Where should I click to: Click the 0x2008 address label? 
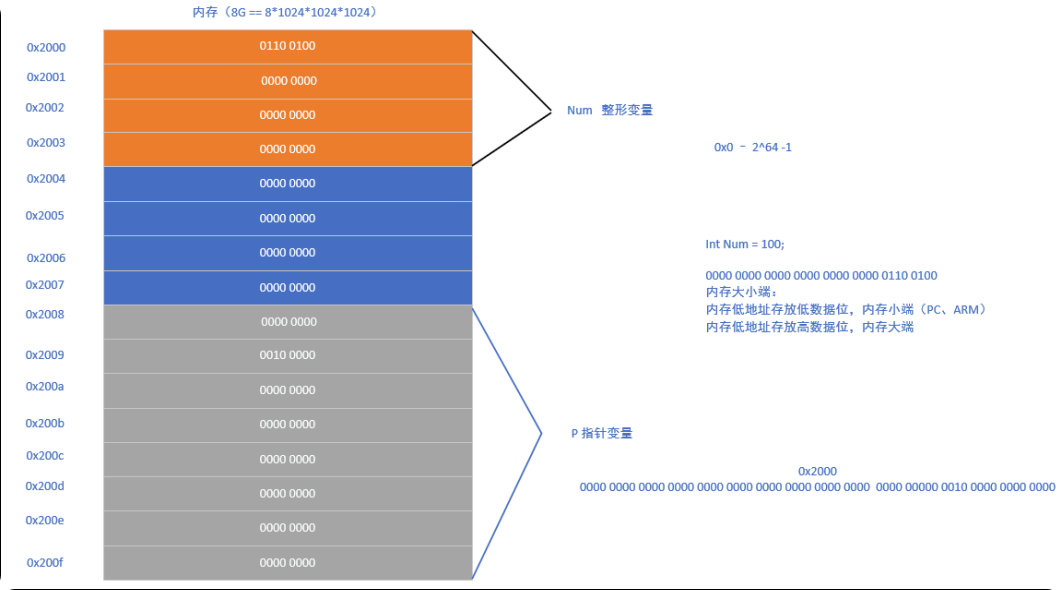click(45, 314)
